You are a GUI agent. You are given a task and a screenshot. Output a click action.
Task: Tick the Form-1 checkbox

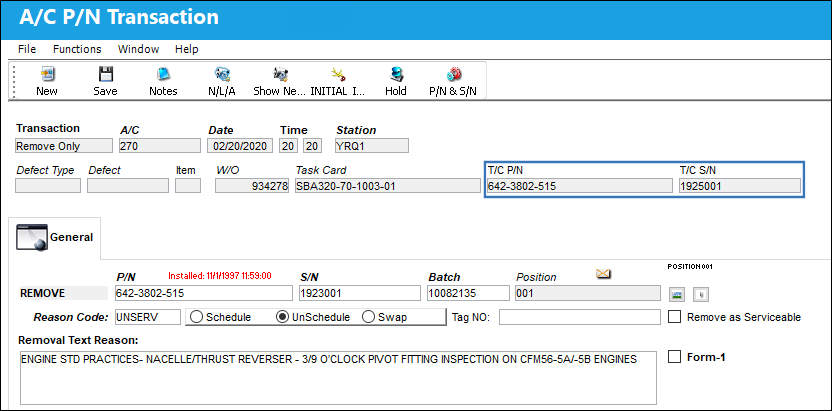pos(674,357)
